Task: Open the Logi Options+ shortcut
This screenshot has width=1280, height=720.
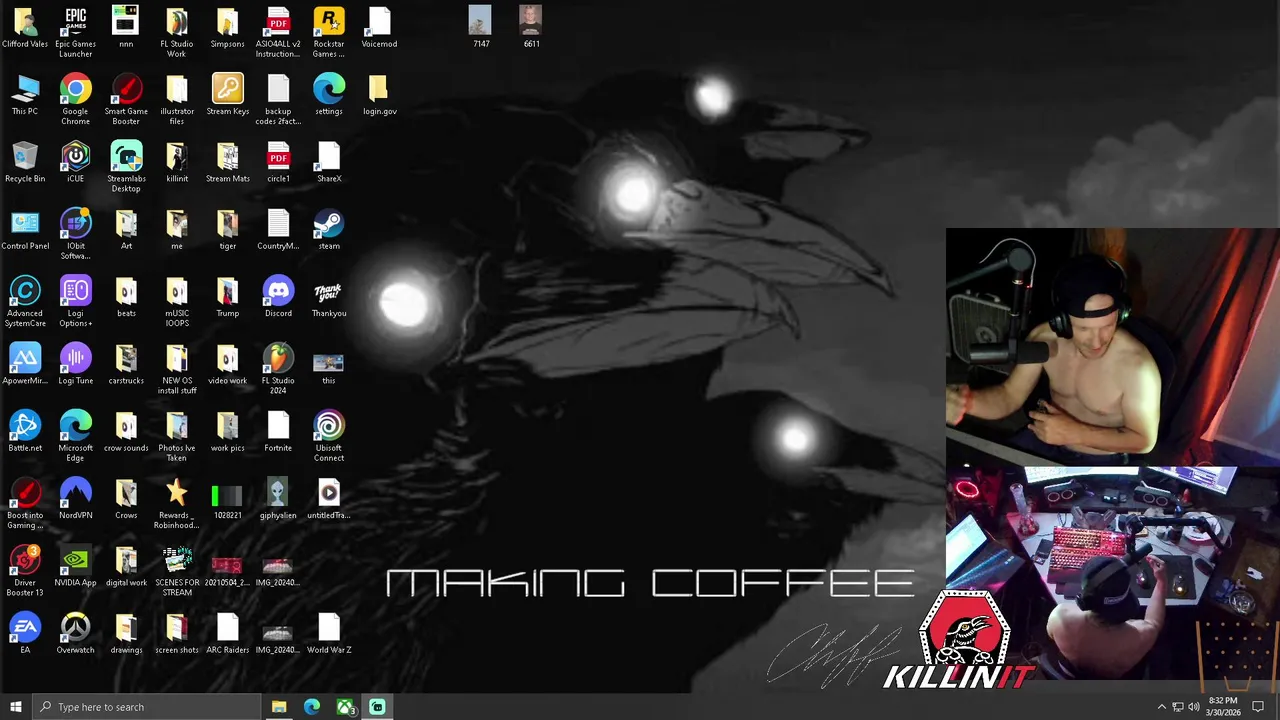Action: [x=75, y=301]
